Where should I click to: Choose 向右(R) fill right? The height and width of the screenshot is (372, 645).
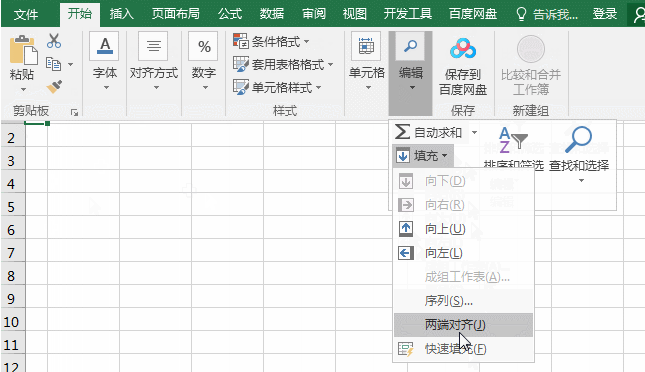(x=463, y=205)
